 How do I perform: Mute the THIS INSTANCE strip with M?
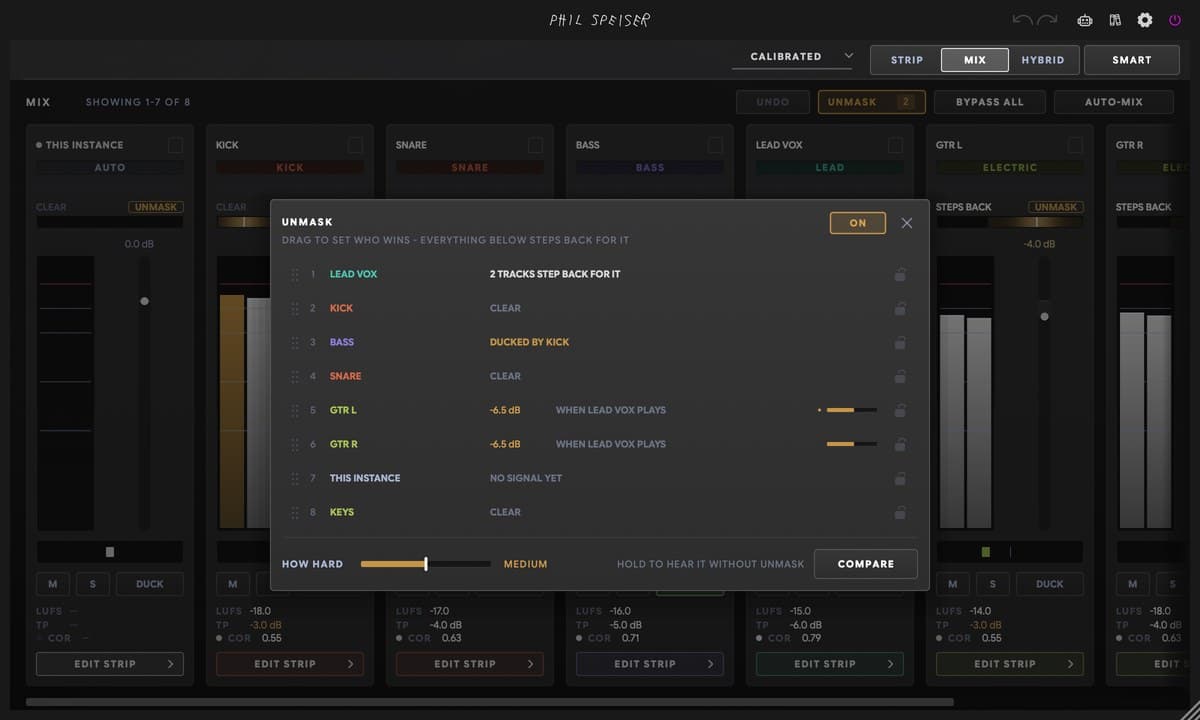[x=52, y=584]
